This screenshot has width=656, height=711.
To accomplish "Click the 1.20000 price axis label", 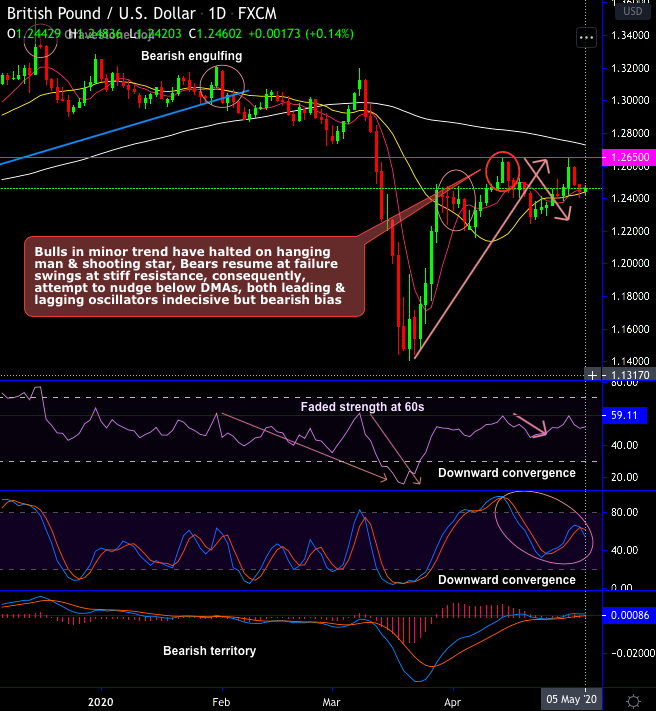I will click(x=630, y=263).
